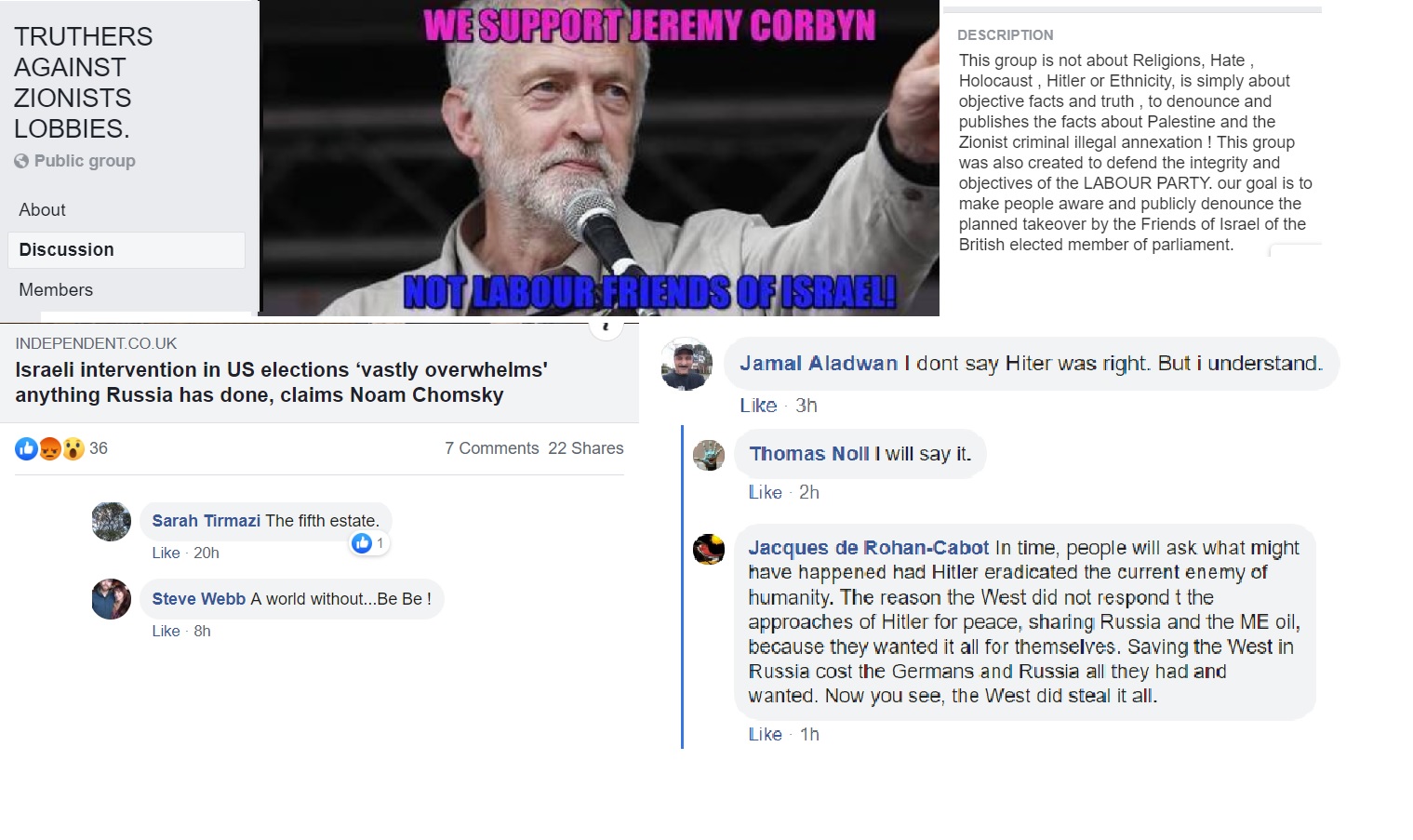Click the info icon above the article

click(607, 327)
